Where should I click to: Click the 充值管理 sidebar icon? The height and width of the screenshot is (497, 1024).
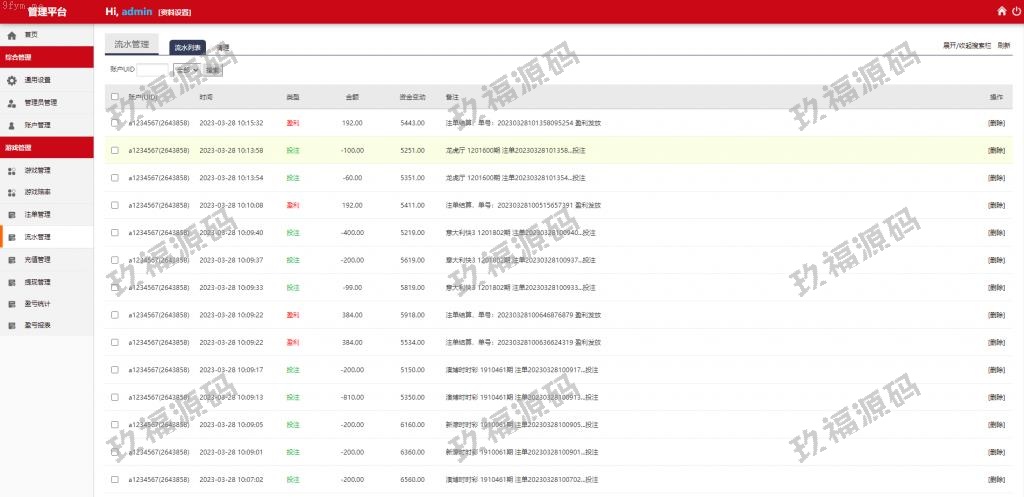12,259
